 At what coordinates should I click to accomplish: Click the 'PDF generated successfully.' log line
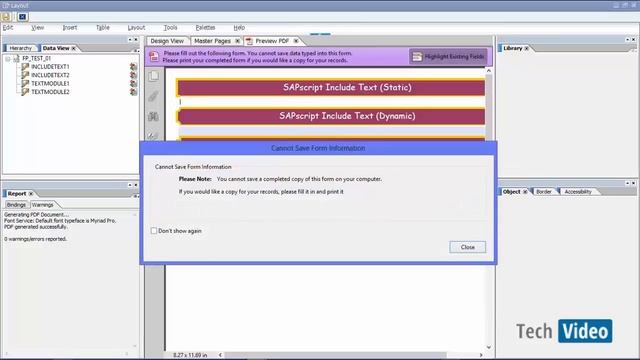[x=36, y=227]
